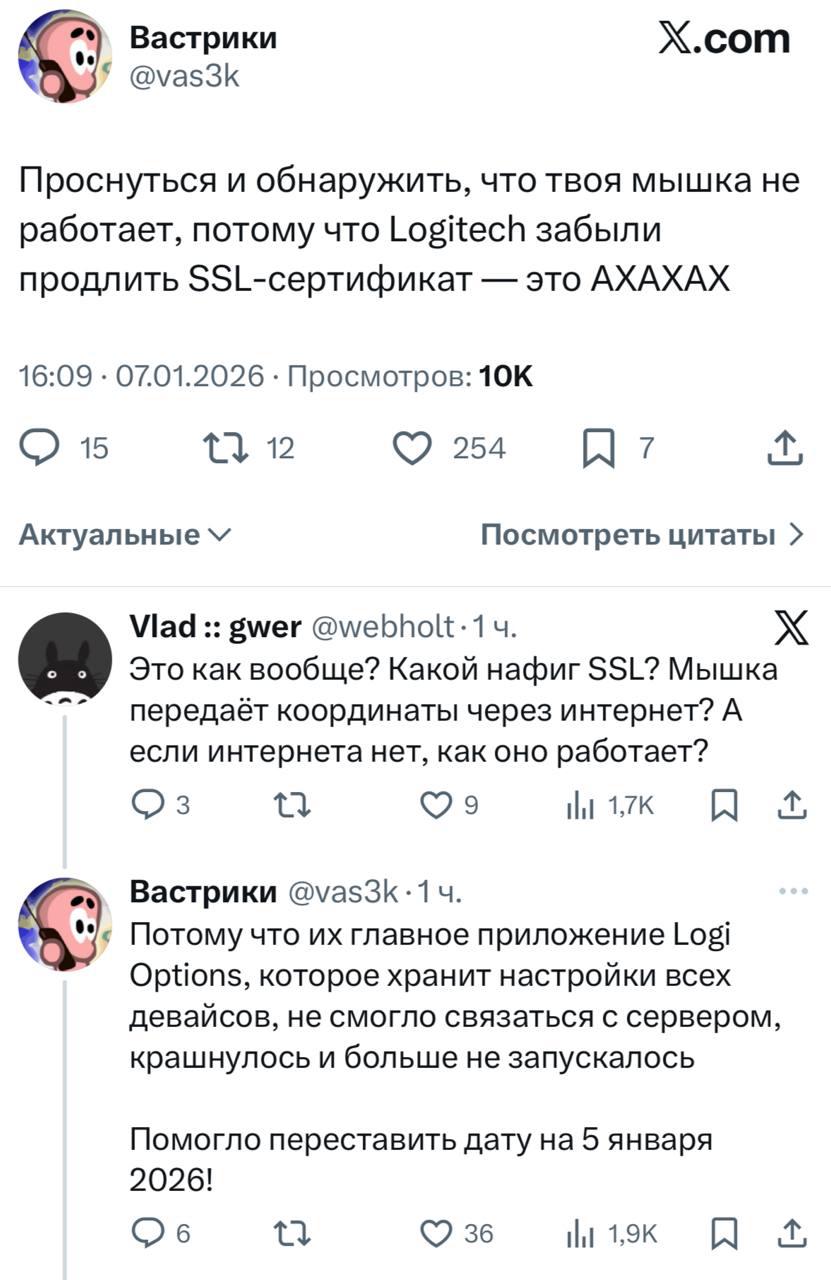Open the Актуальные sort dropdown
The height and width of the screenshot is (1280, 831).
coord(125,535)
